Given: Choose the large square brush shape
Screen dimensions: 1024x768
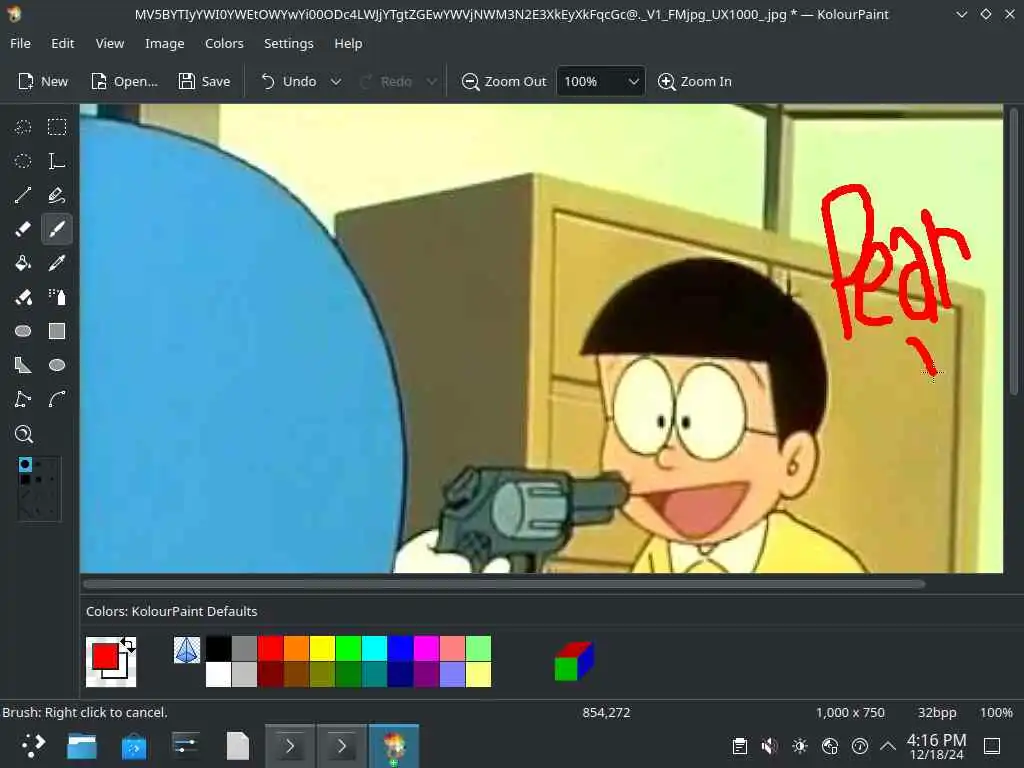Looking at the screenshot, I should point(25,480).
